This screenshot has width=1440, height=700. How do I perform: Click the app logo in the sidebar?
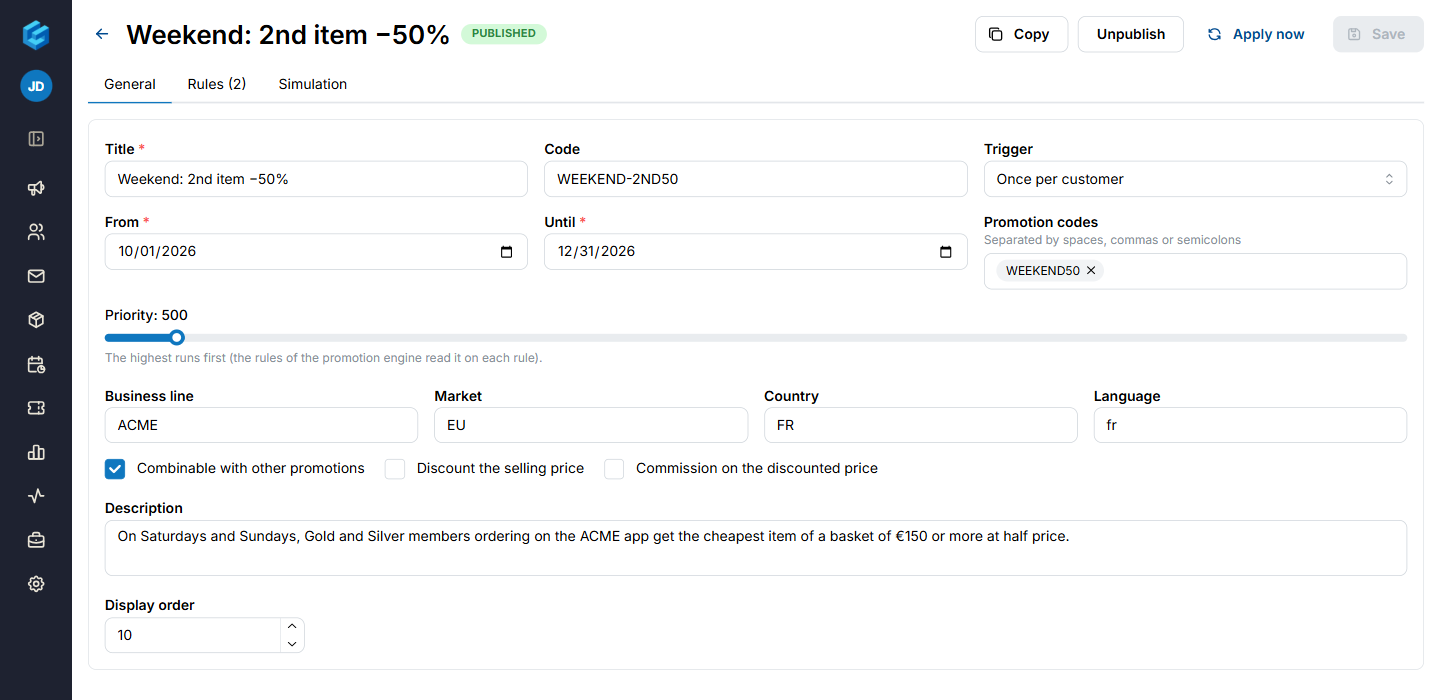click(x=36, y=35)
